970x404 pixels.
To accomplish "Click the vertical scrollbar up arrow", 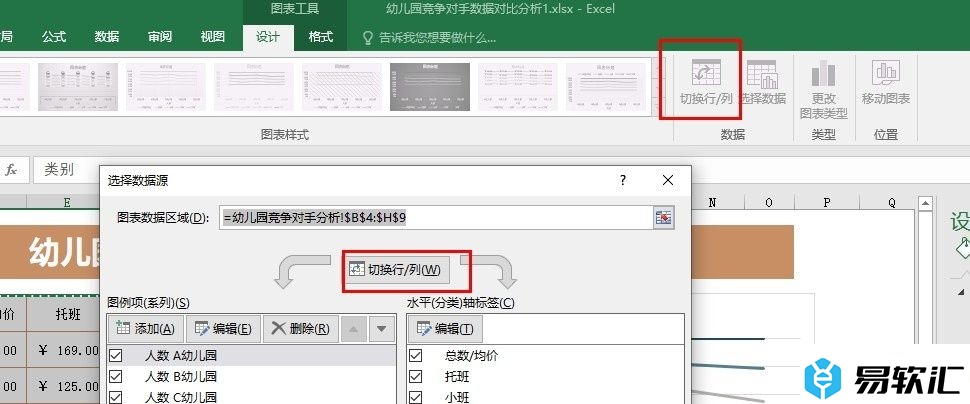I will [925, 204].
